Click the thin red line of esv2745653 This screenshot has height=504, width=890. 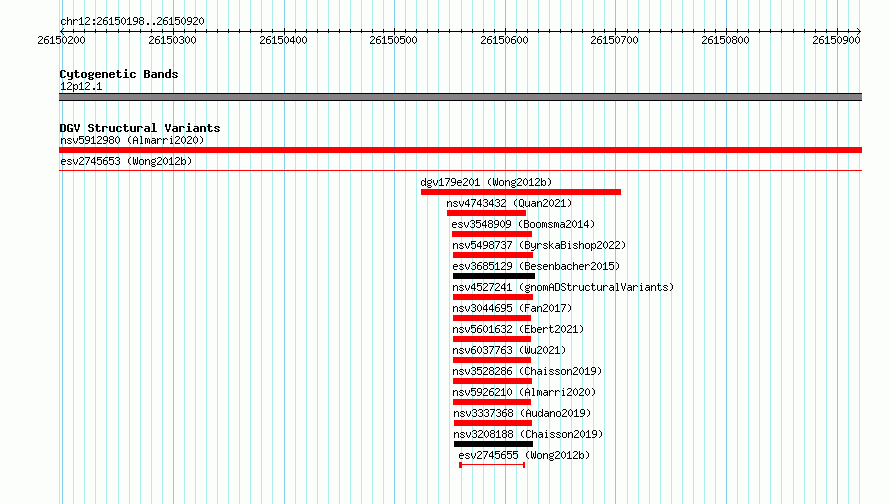pyautogui.click(x=460, y=170)
